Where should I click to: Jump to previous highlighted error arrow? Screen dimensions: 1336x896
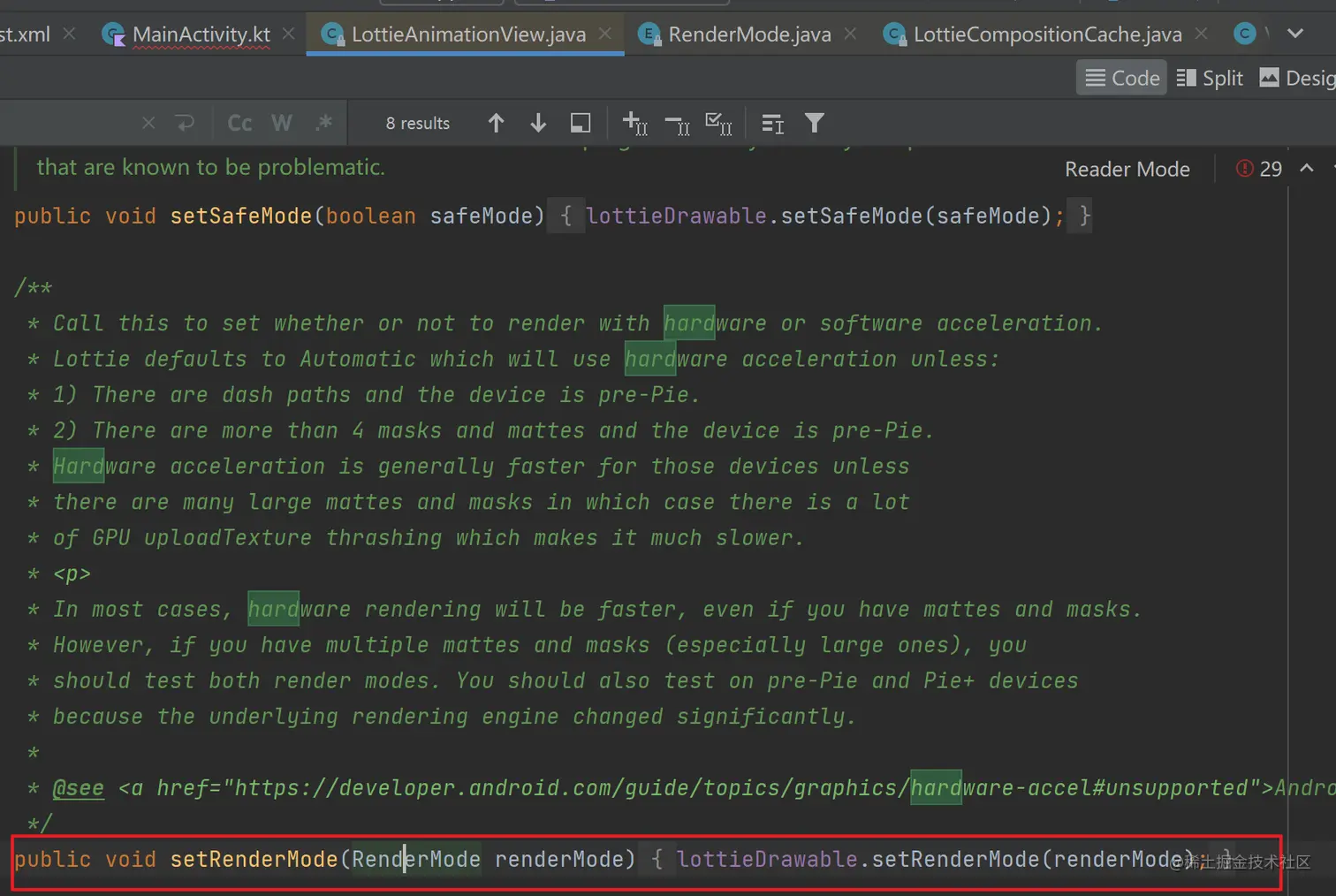(1307, 168)
